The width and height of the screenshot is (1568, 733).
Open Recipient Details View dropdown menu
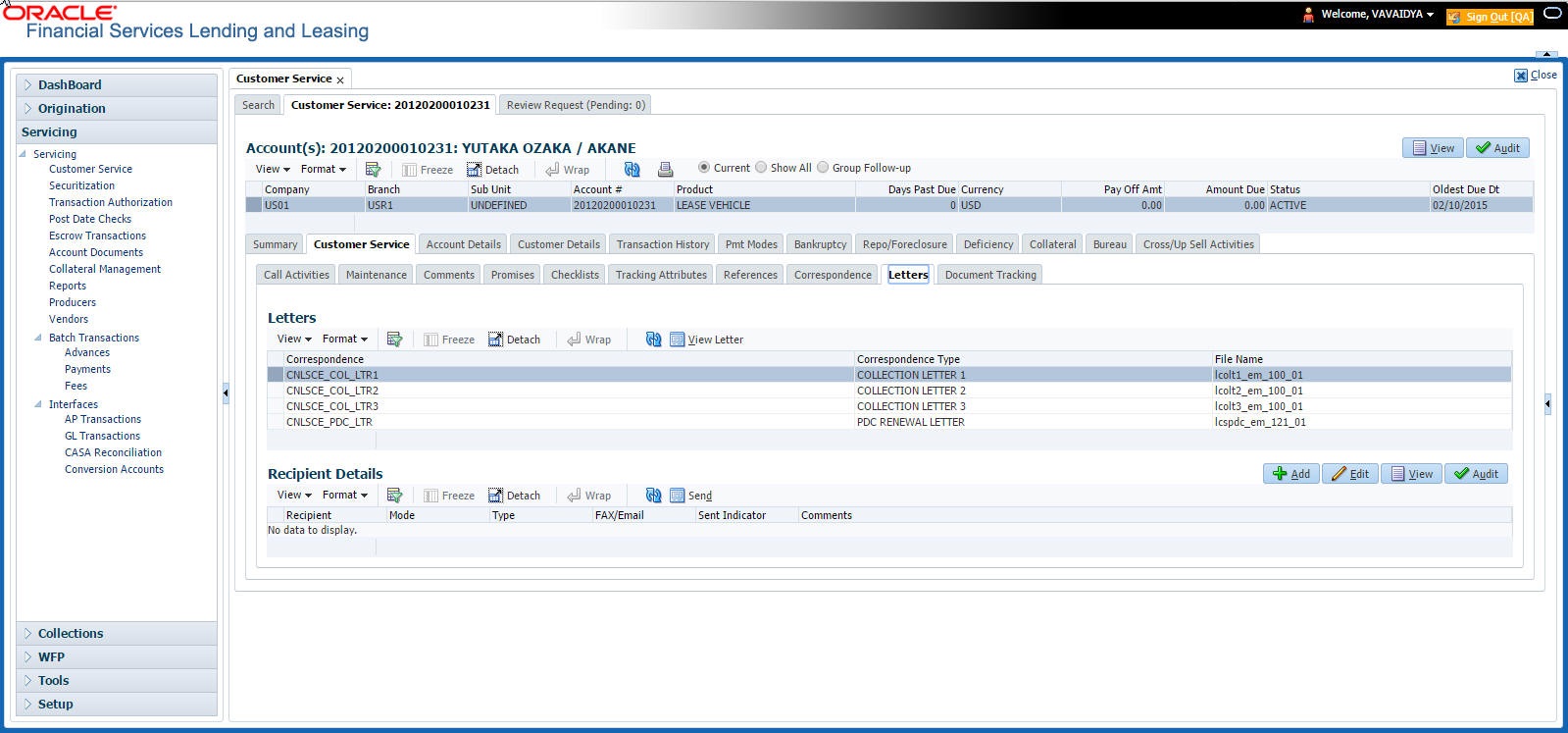pyautogui.click(x=294, y=495)
